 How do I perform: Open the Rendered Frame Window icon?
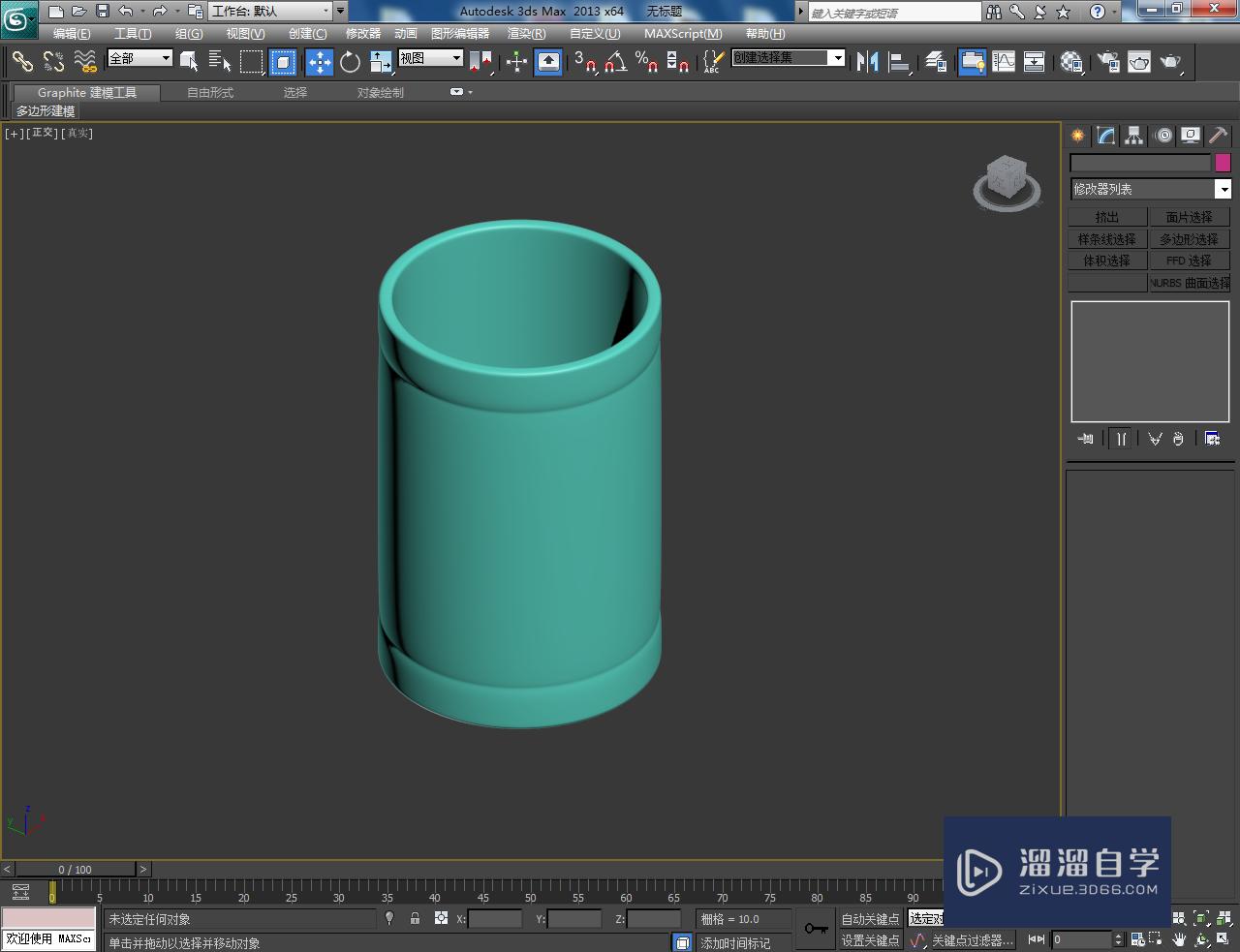click(1139, 61)
